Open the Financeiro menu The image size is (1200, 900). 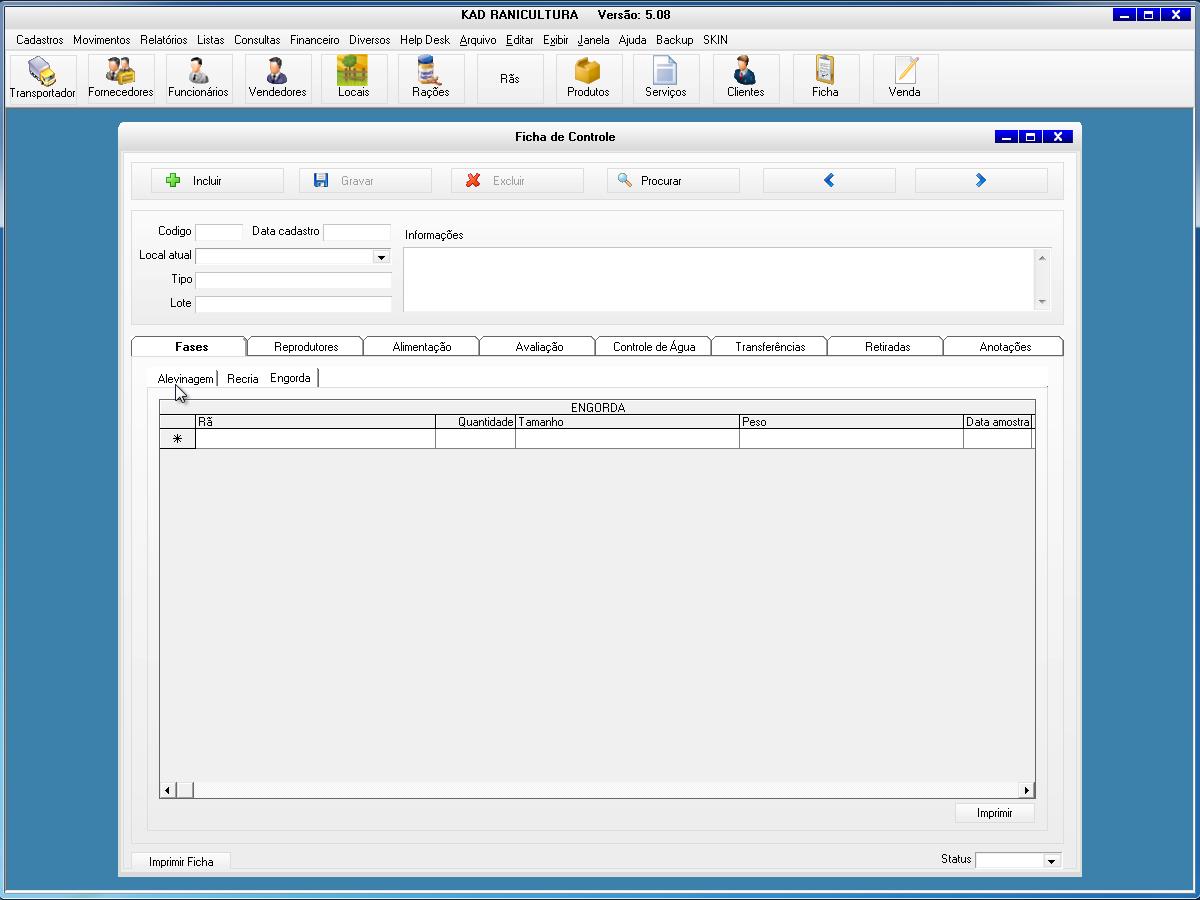point(314,40)
